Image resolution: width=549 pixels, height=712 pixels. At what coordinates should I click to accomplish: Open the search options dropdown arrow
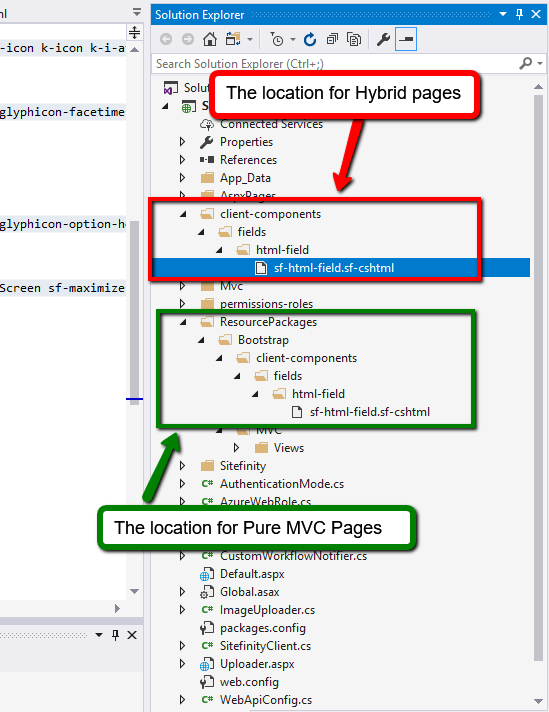[x=540, y=63]
